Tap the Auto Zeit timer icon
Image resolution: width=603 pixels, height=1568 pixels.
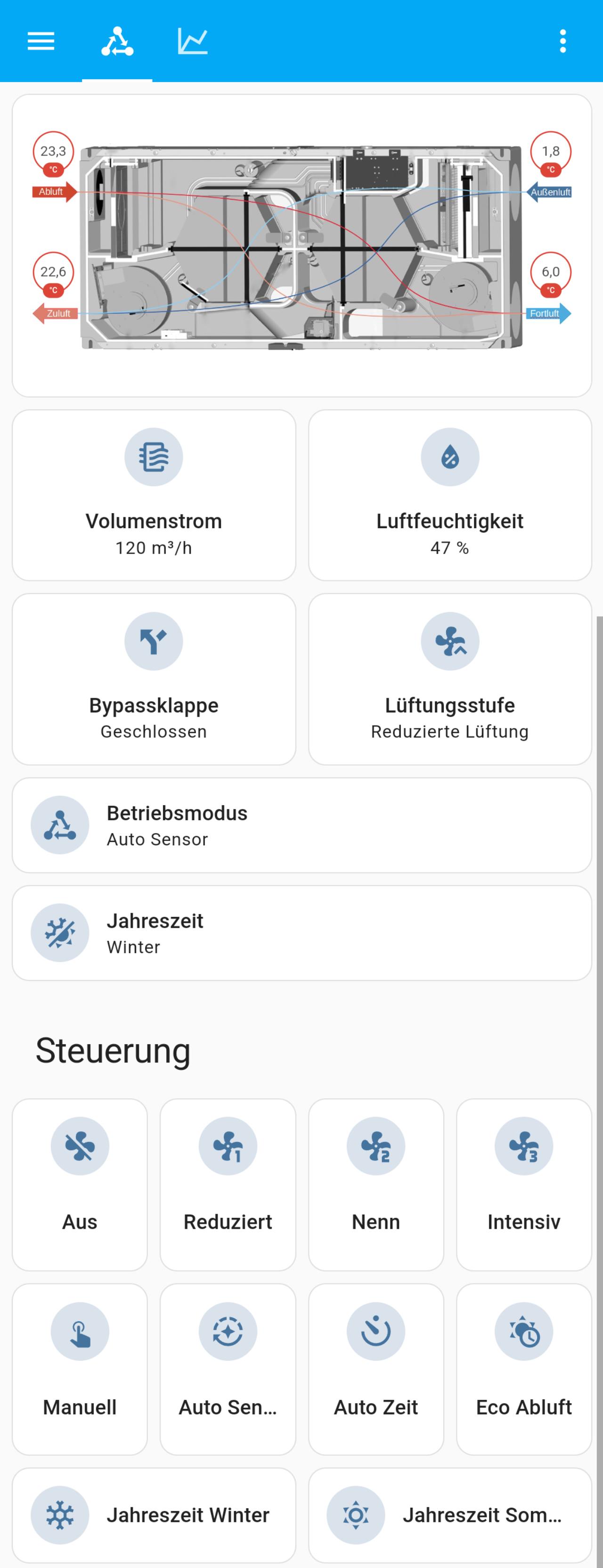(376, 1331)
